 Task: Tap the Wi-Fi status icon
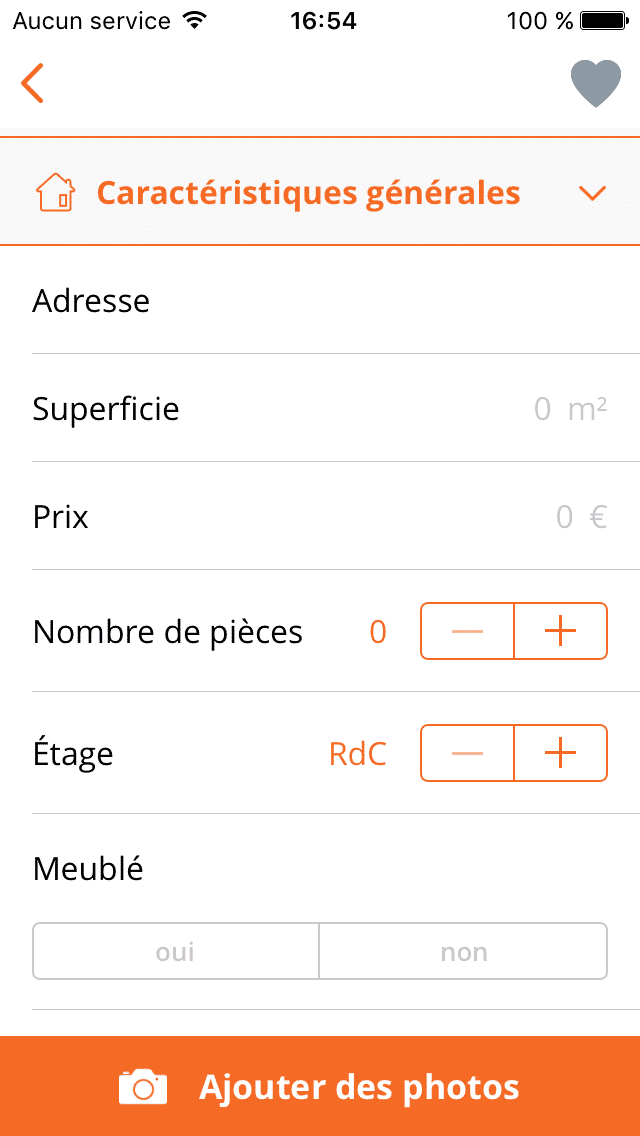tap(195, 21)
